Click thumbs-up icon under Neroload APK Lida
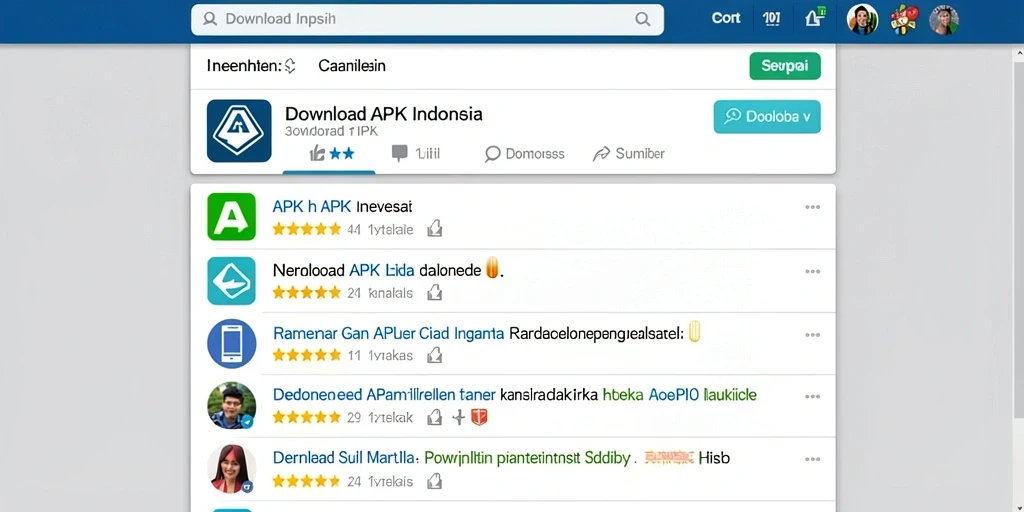The height and width of the screenshot is (512, 1024). tap(434, 293)
